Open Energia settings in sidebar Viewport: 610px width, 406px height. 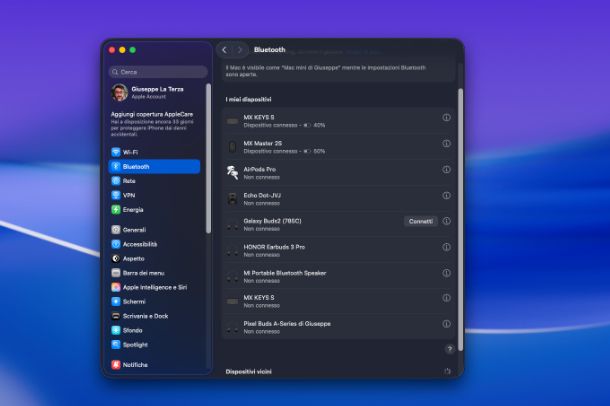(x=154, y=210)
